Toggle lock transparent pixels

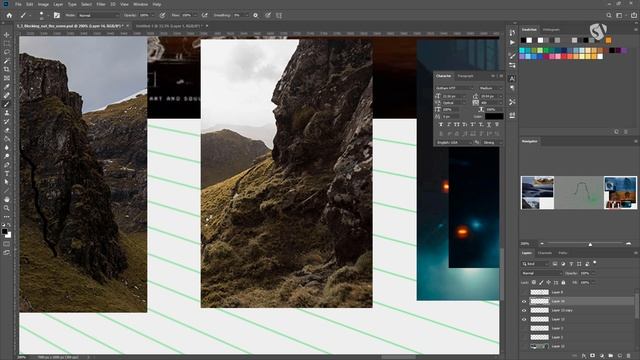click(534, 282)
